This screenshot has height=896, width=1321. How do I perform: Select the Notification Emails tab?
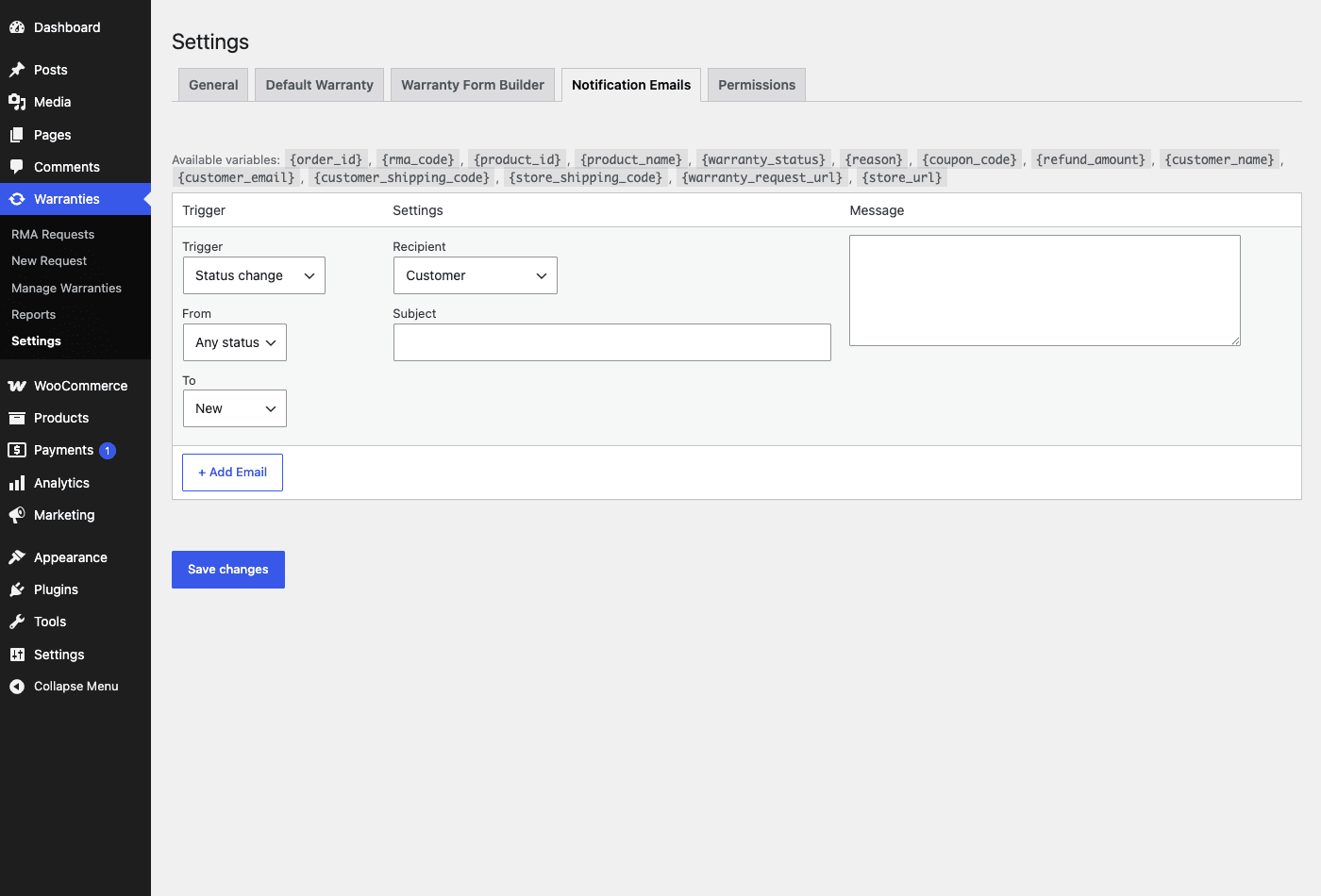(631, 85)
